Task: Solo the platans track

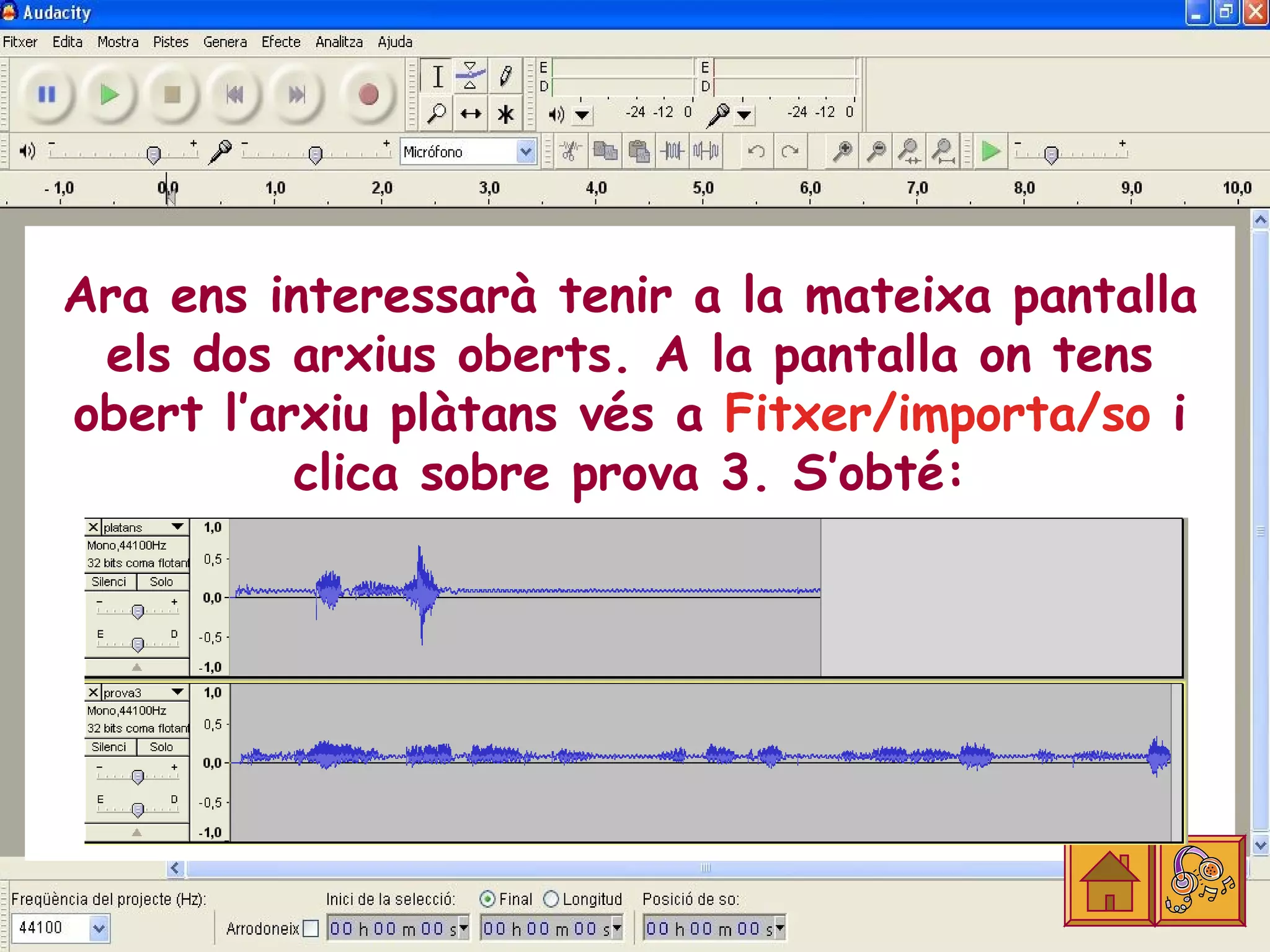Action: pos(162,581)
